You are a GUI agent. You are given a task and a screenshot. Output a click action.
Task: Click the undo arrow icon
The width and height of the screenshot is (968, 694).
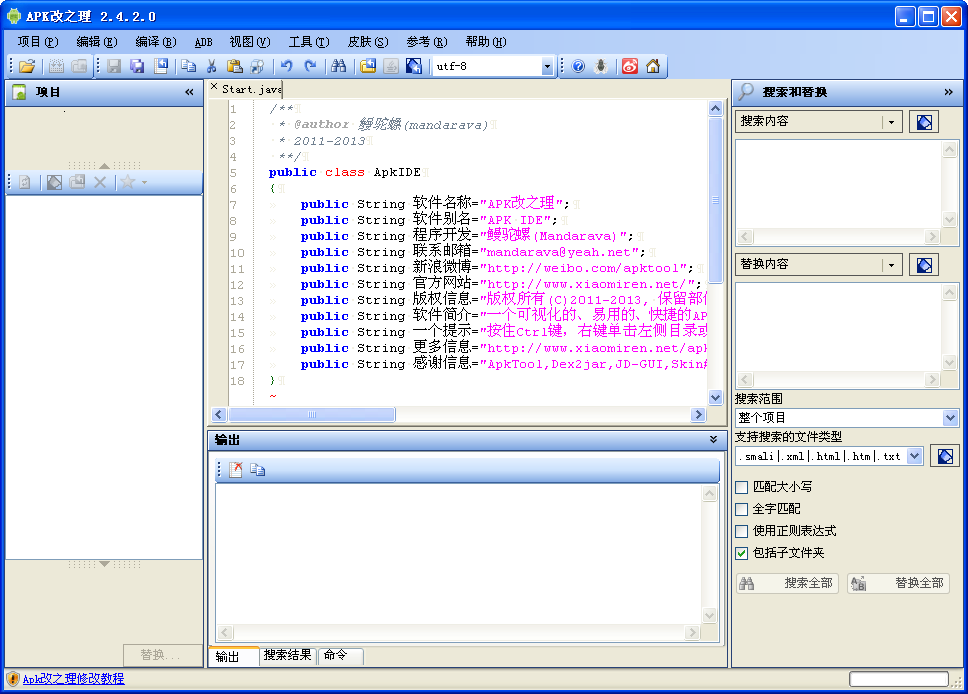point(286,66)
